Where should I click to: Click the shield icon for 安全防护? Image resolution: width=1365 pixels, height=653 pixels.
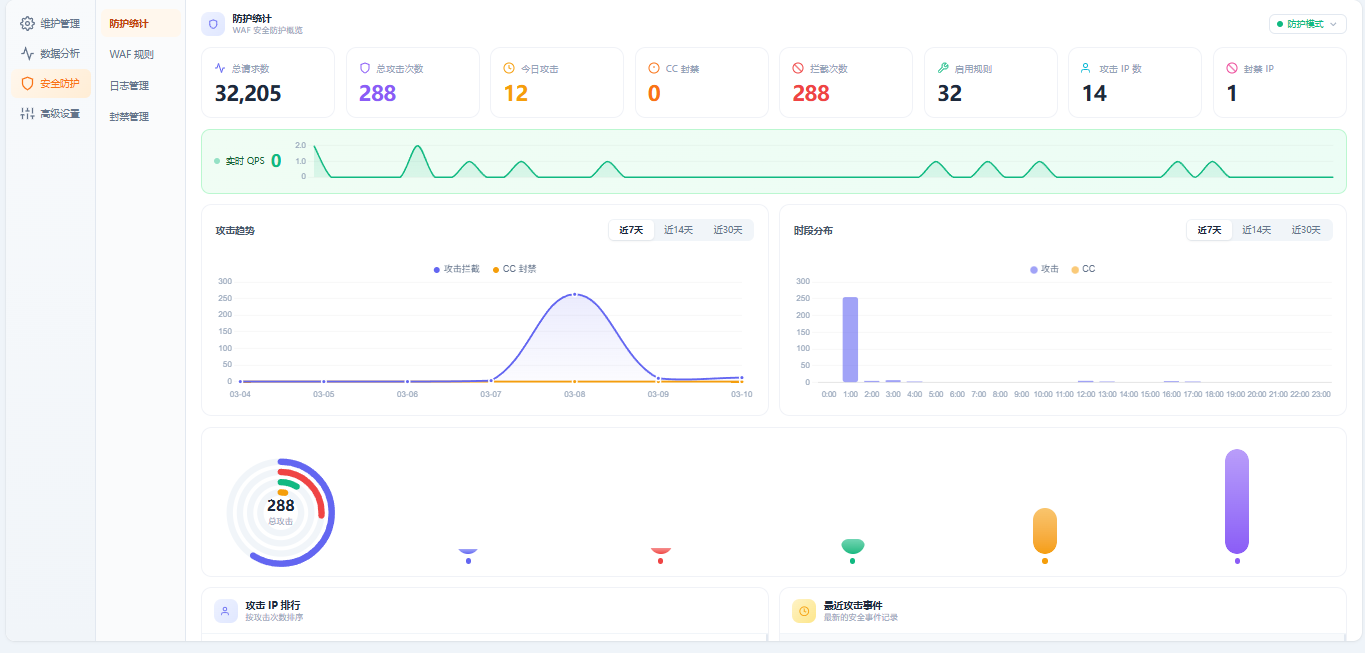coord(27,84)
